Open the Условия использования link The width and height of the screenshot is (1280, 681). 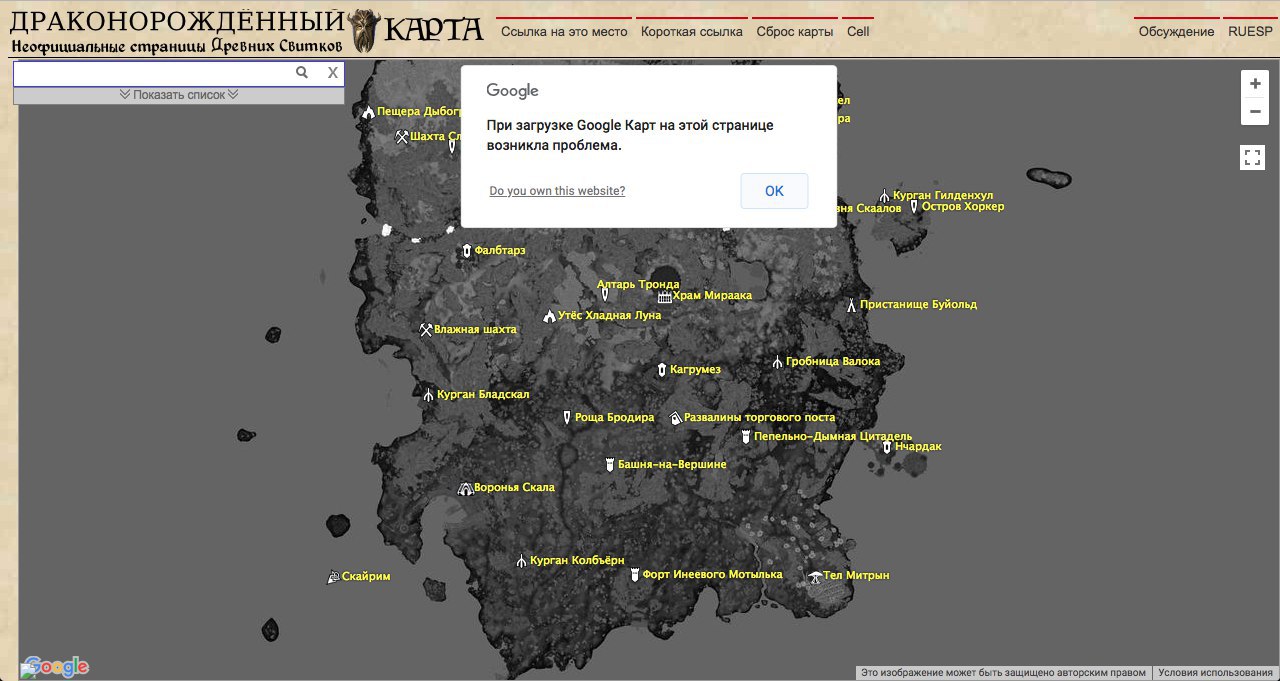[1216, 673]
